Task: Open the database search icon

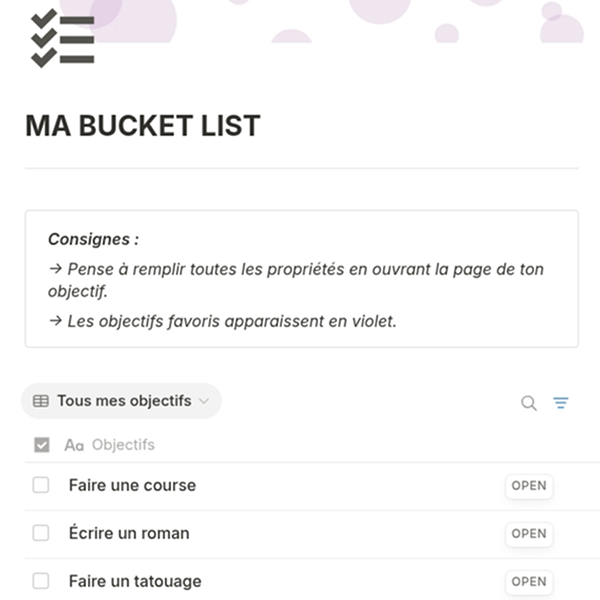Action: coord(529,403)
